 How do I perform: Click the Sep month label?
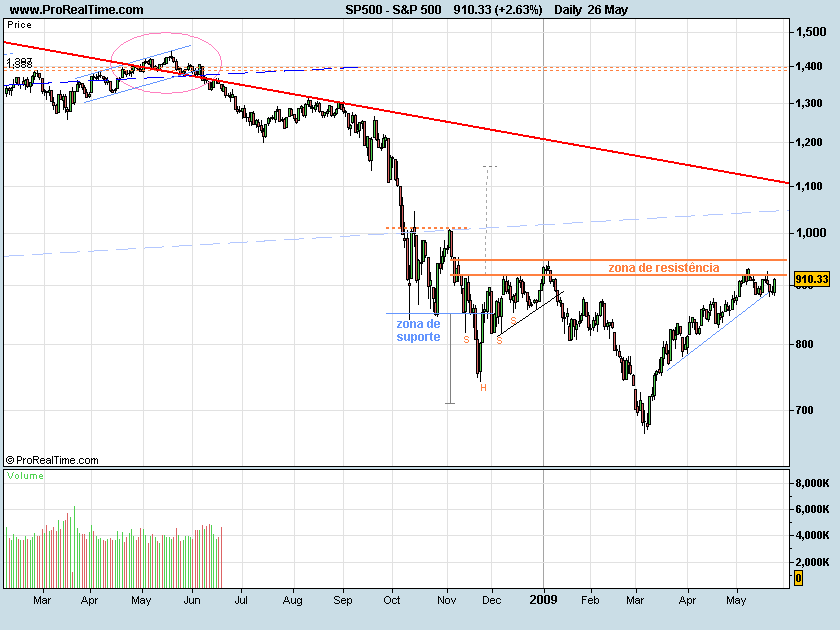pos(343,601)
